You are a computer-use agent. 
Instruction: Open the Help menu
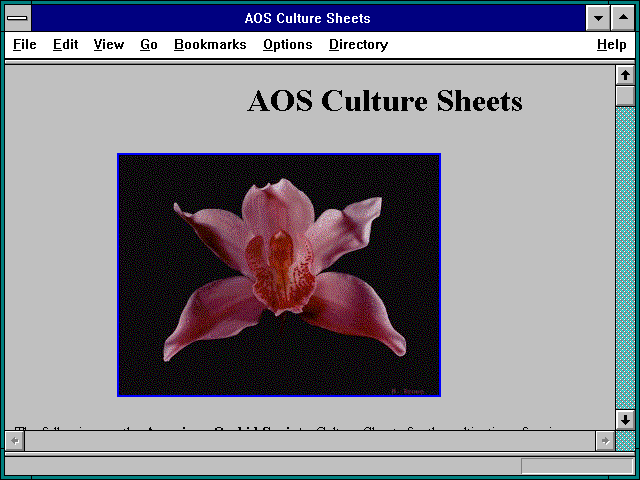click(x=611, y=44)
